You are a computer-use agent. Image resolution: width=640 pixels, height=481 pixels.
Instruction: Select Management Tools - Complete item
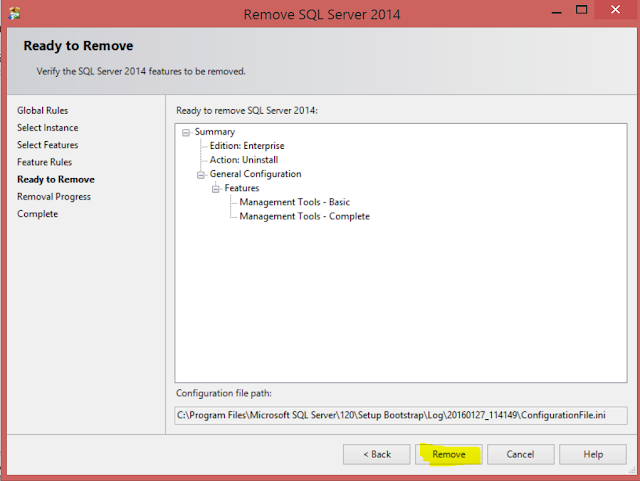coord(304,216)
